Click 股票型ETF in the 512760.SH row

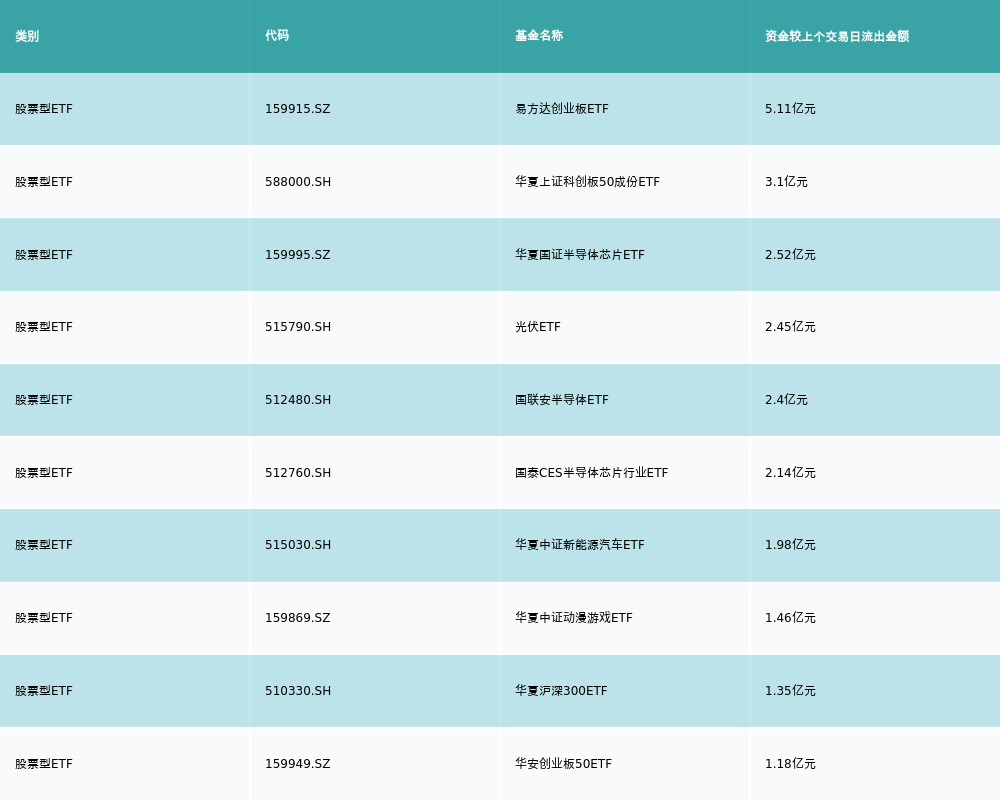[x=44, y=473]
